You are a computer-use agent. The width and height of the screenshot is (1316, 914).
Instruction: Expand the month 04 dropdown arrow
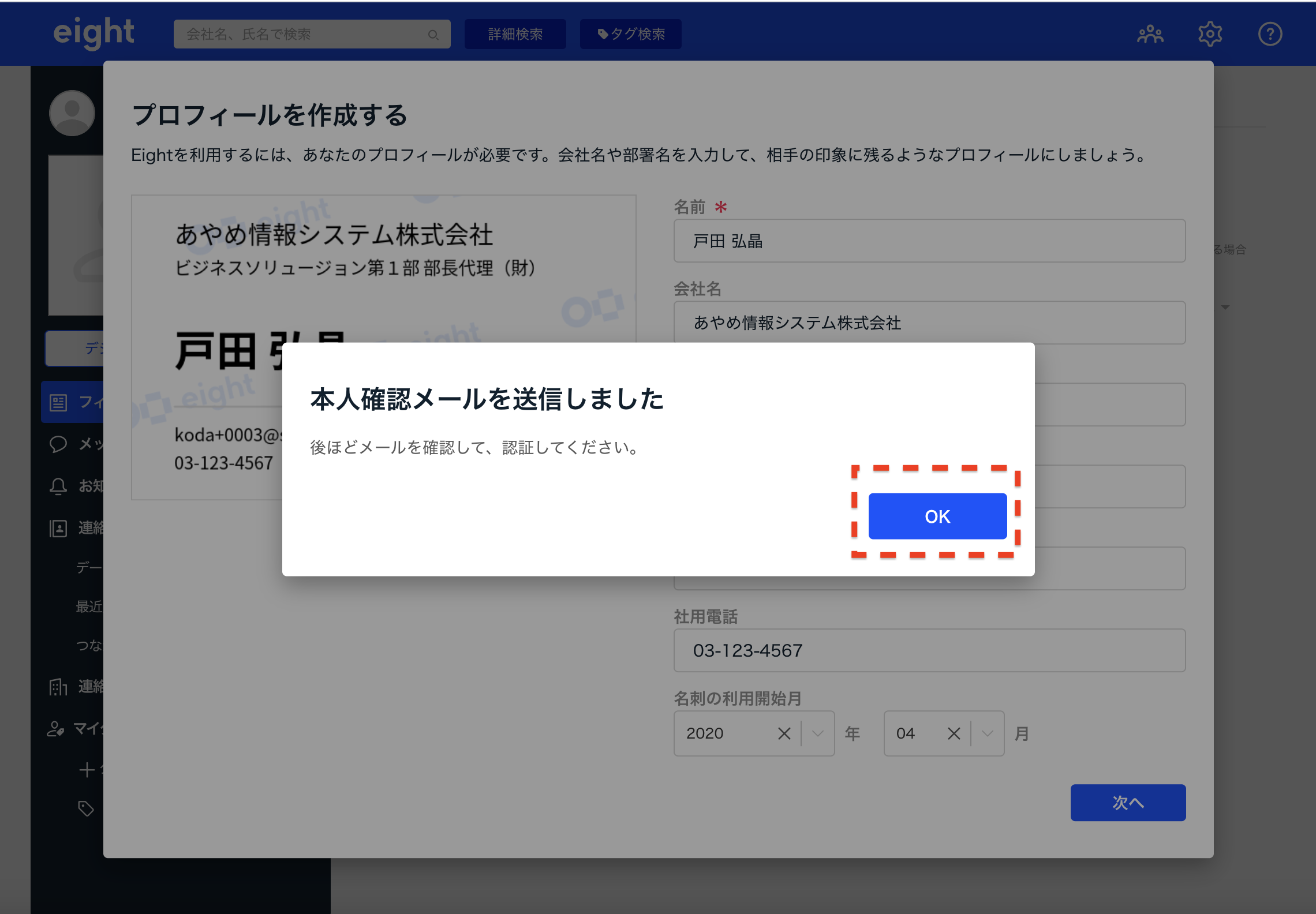pos(987,733)
